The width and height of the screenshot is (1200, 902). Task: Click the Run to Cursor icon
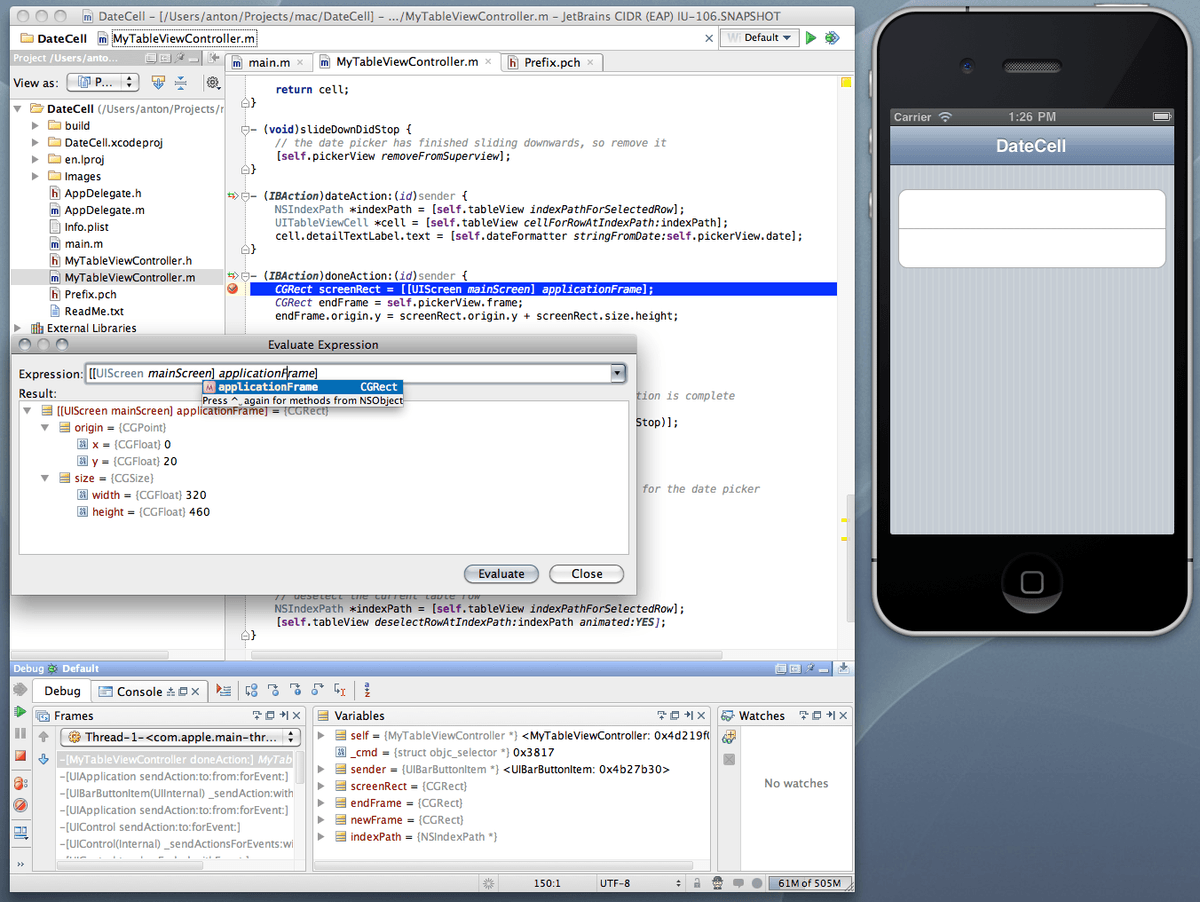(338, 690)
